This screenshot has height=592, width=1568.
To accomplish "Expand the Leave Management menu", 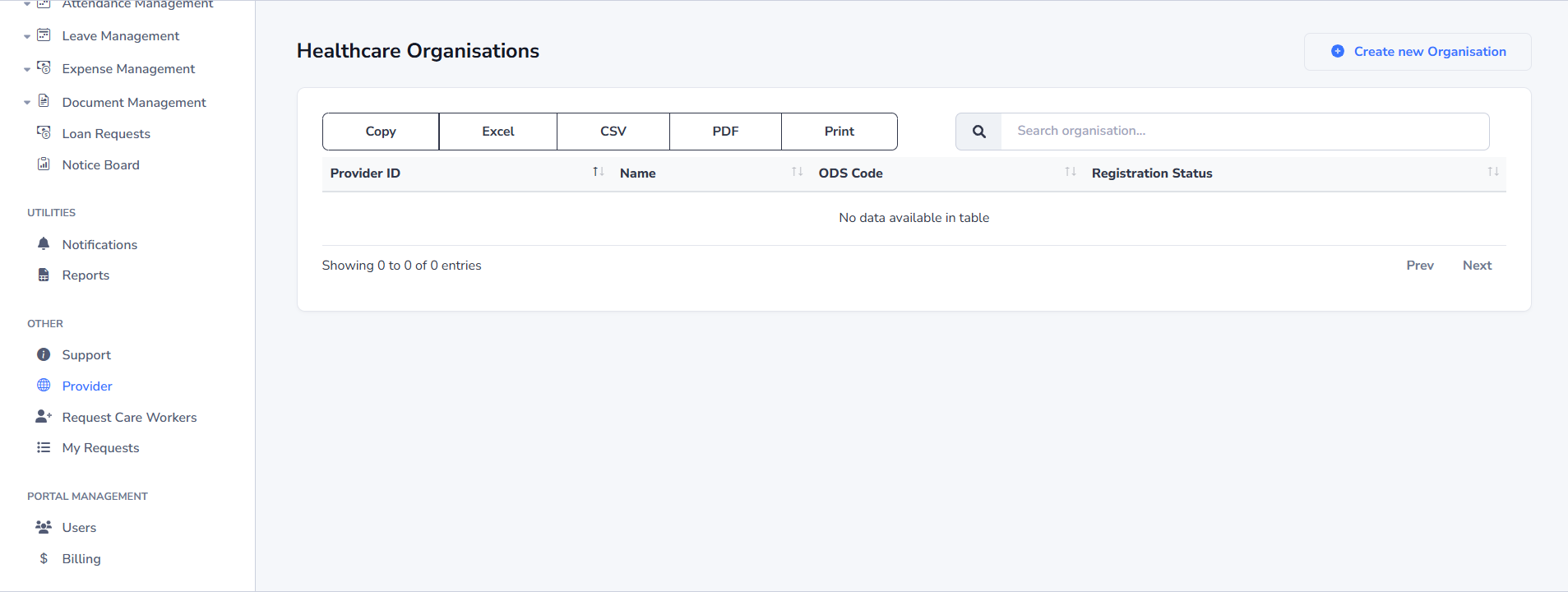I will [120, 36].
